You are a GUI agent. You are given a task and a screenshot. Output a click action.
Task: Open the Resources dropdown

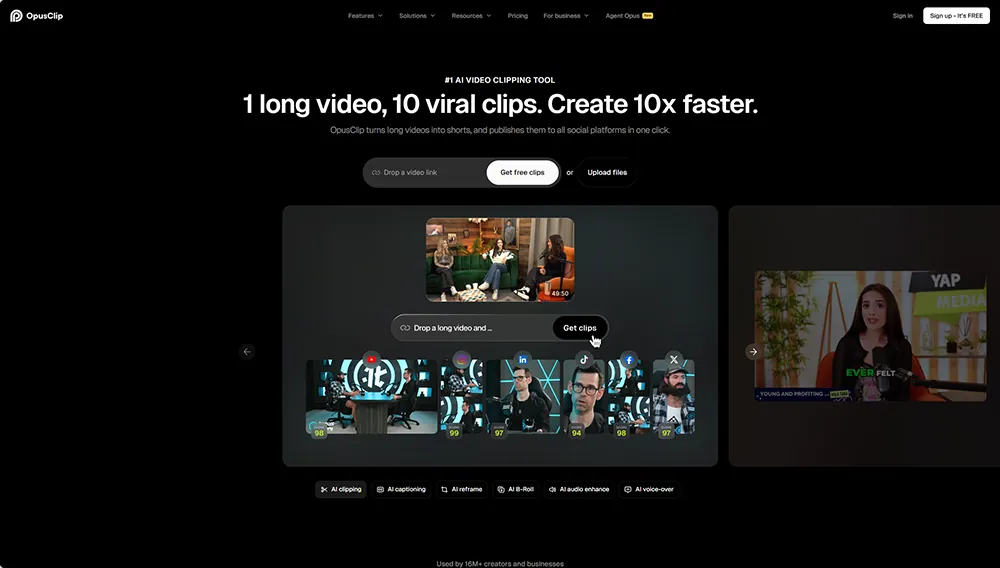471,16
